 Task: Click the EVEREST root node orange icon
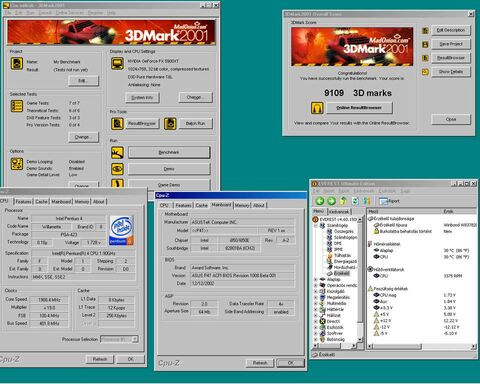(315, 219)
